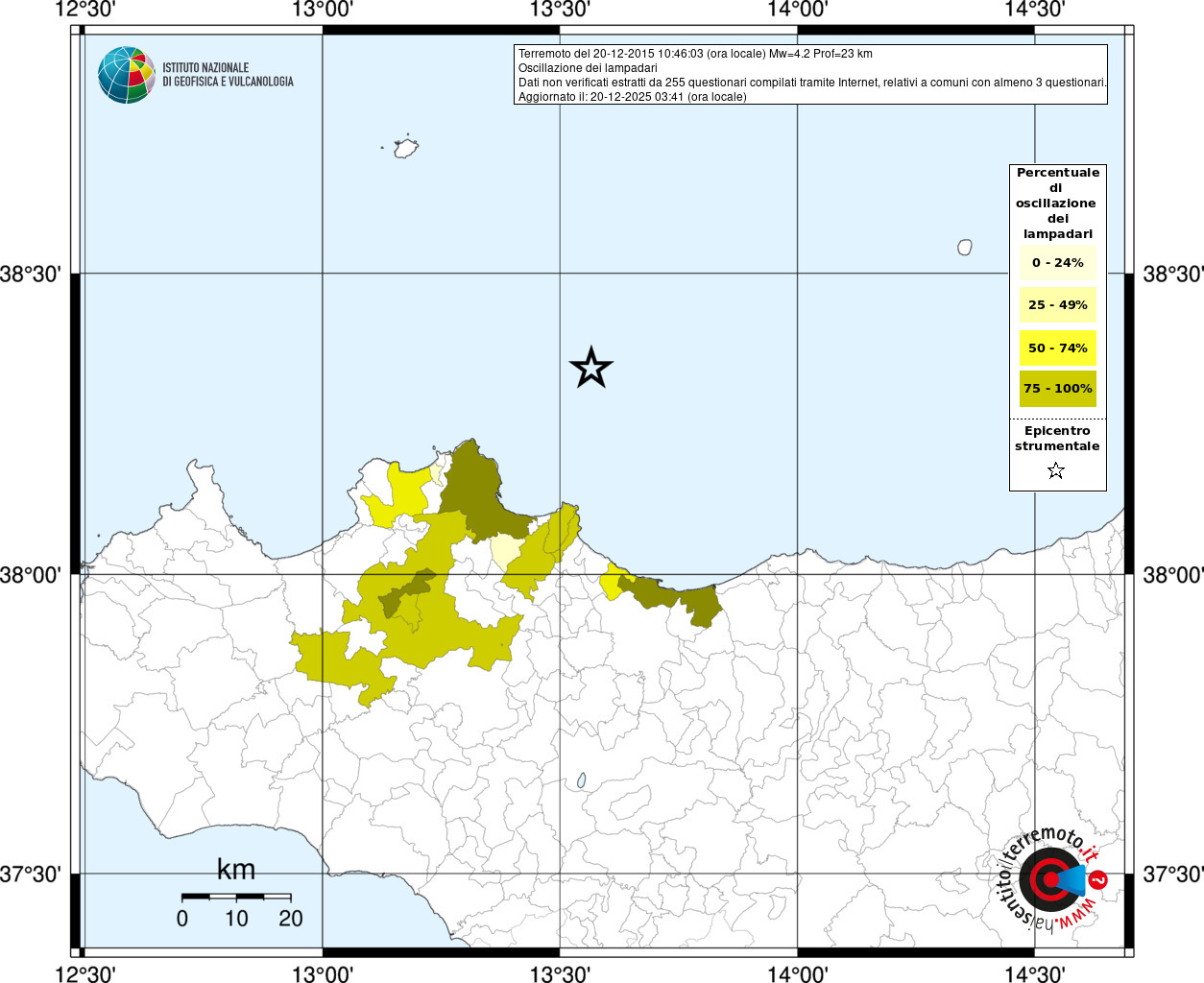Click the 'Aggiornato il' update line
Viewport: 1204px width, 983px height.
tap(632, 97)
